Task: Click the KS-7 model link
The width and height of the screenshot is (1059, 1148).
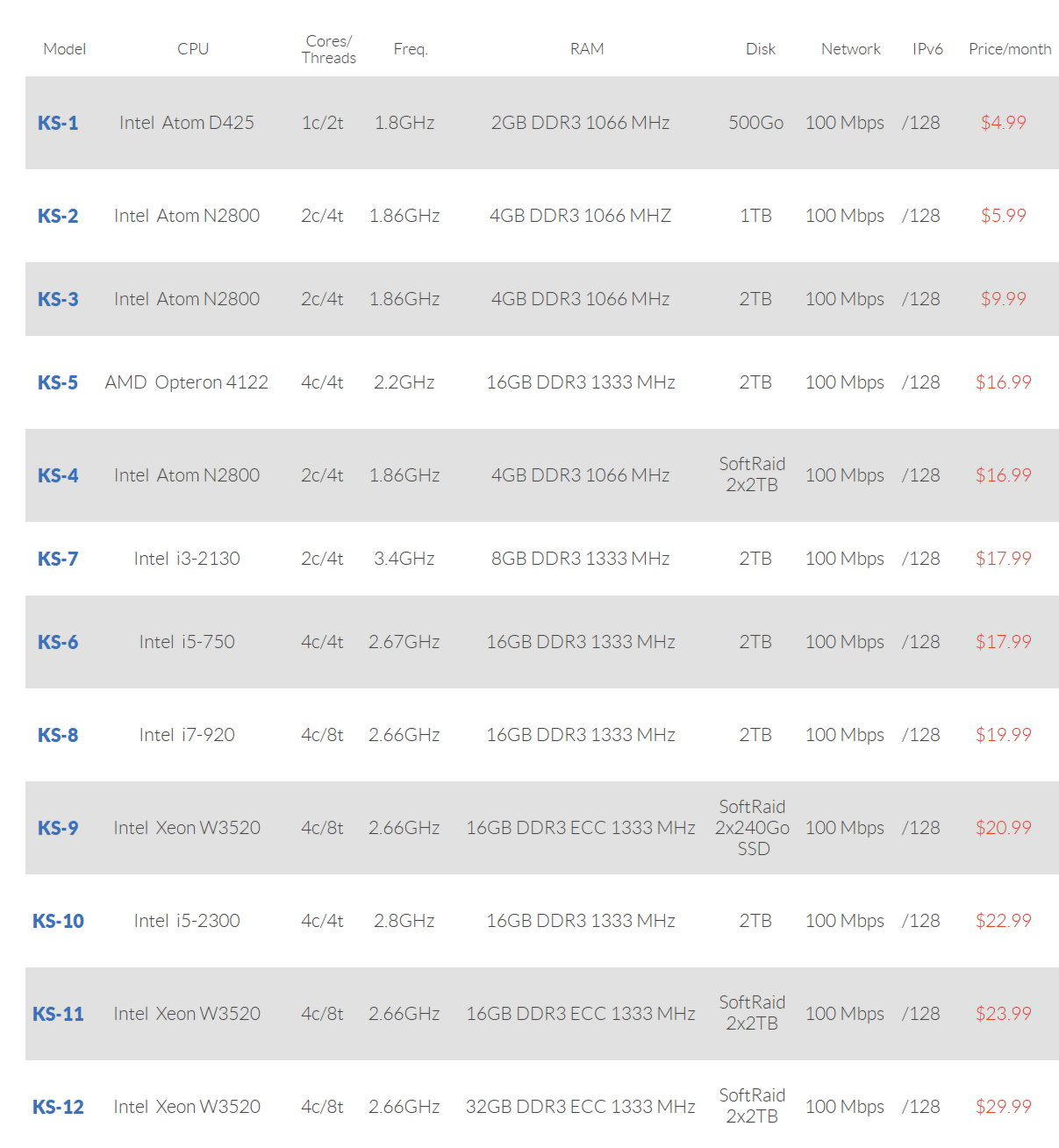Action: [58, 559]
